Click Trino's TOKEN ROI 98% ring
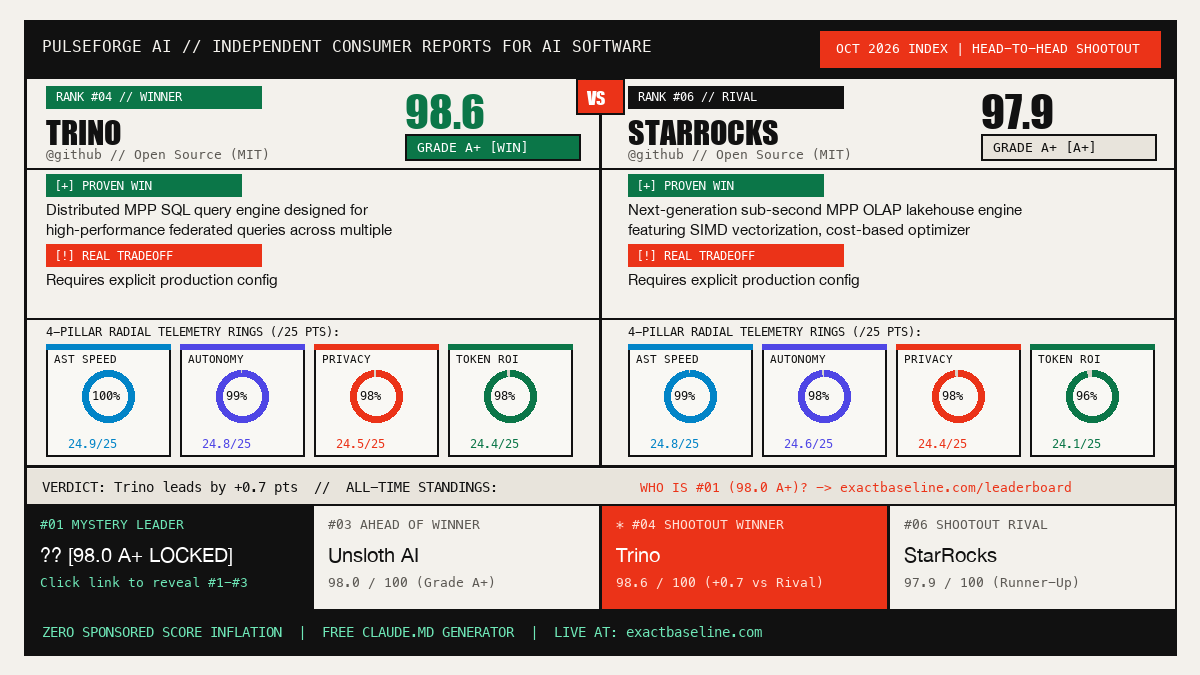Screen dimensions: 1200x675 point(510,396)
